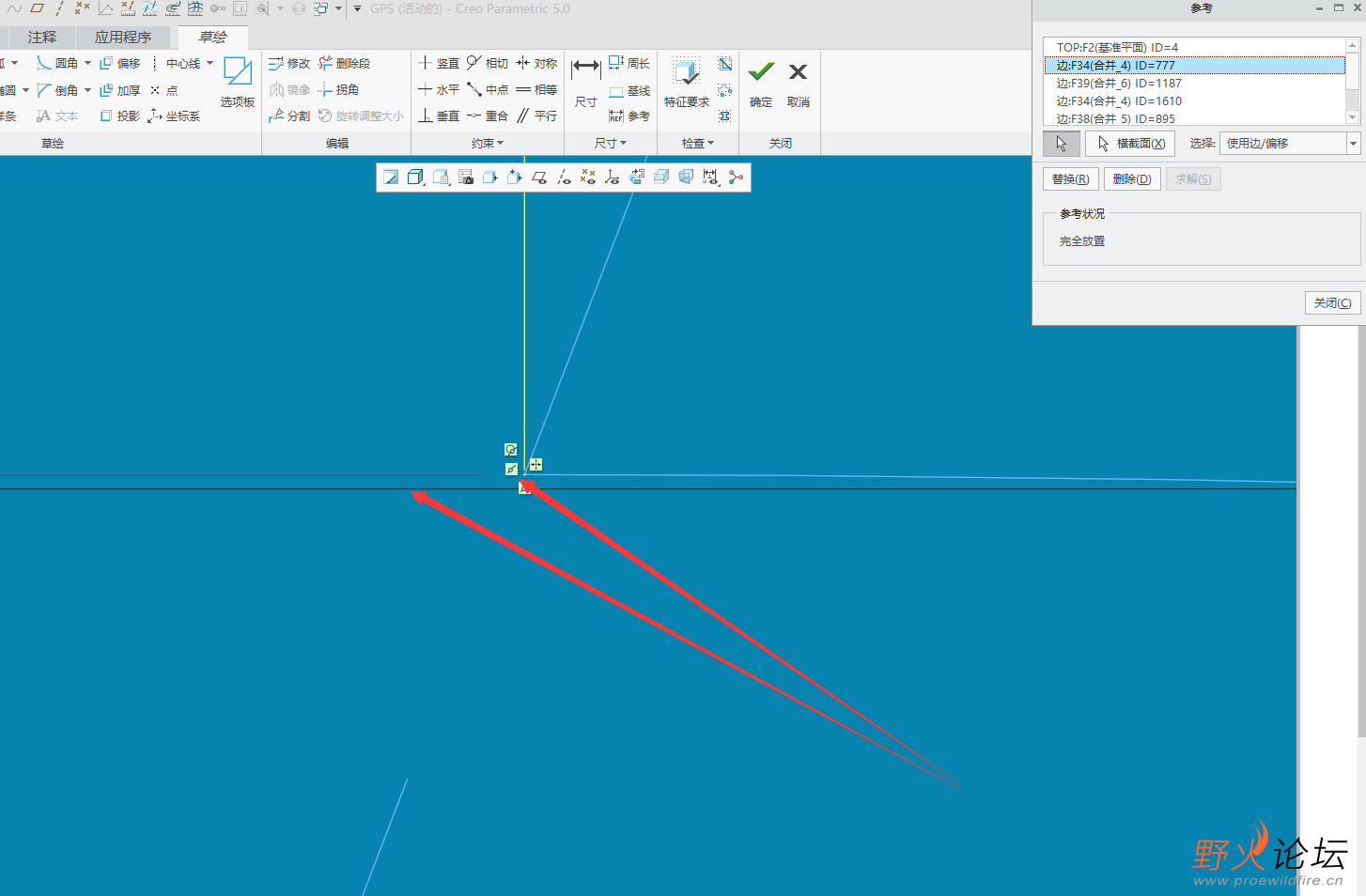The image size is (1366, 896).
Task: Select reference 边:F34(合并_4) ID=1610
Action: (x=1195, y=100)
